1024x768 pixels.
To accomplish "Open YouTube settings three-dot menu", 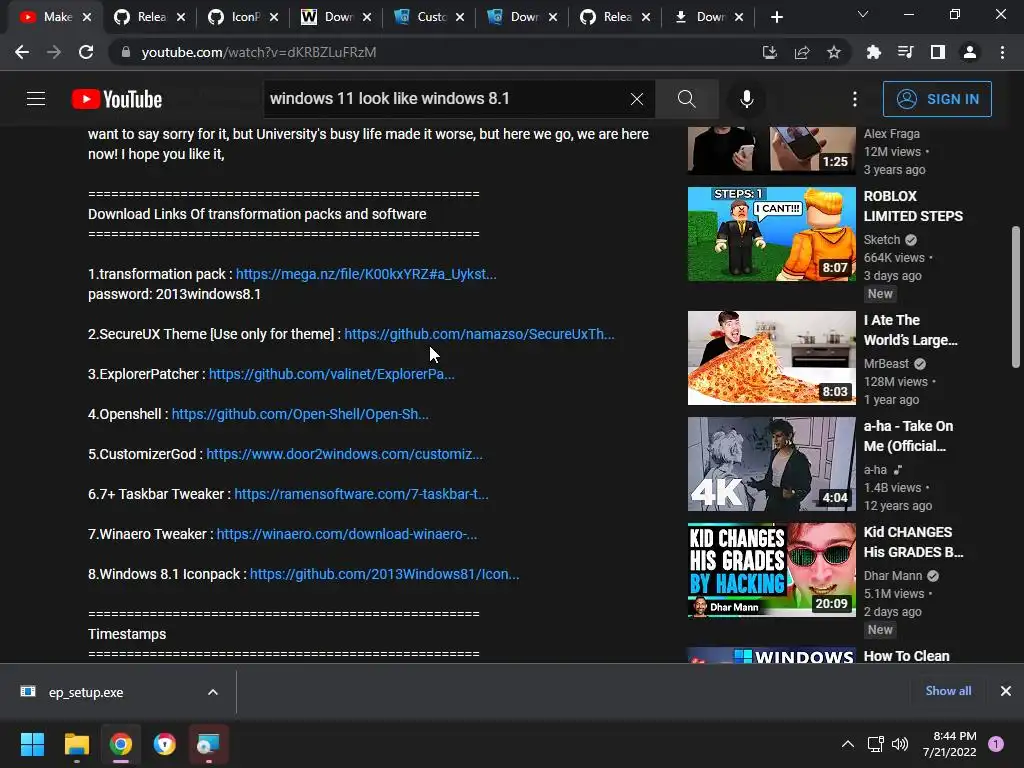I will [855, 99].
